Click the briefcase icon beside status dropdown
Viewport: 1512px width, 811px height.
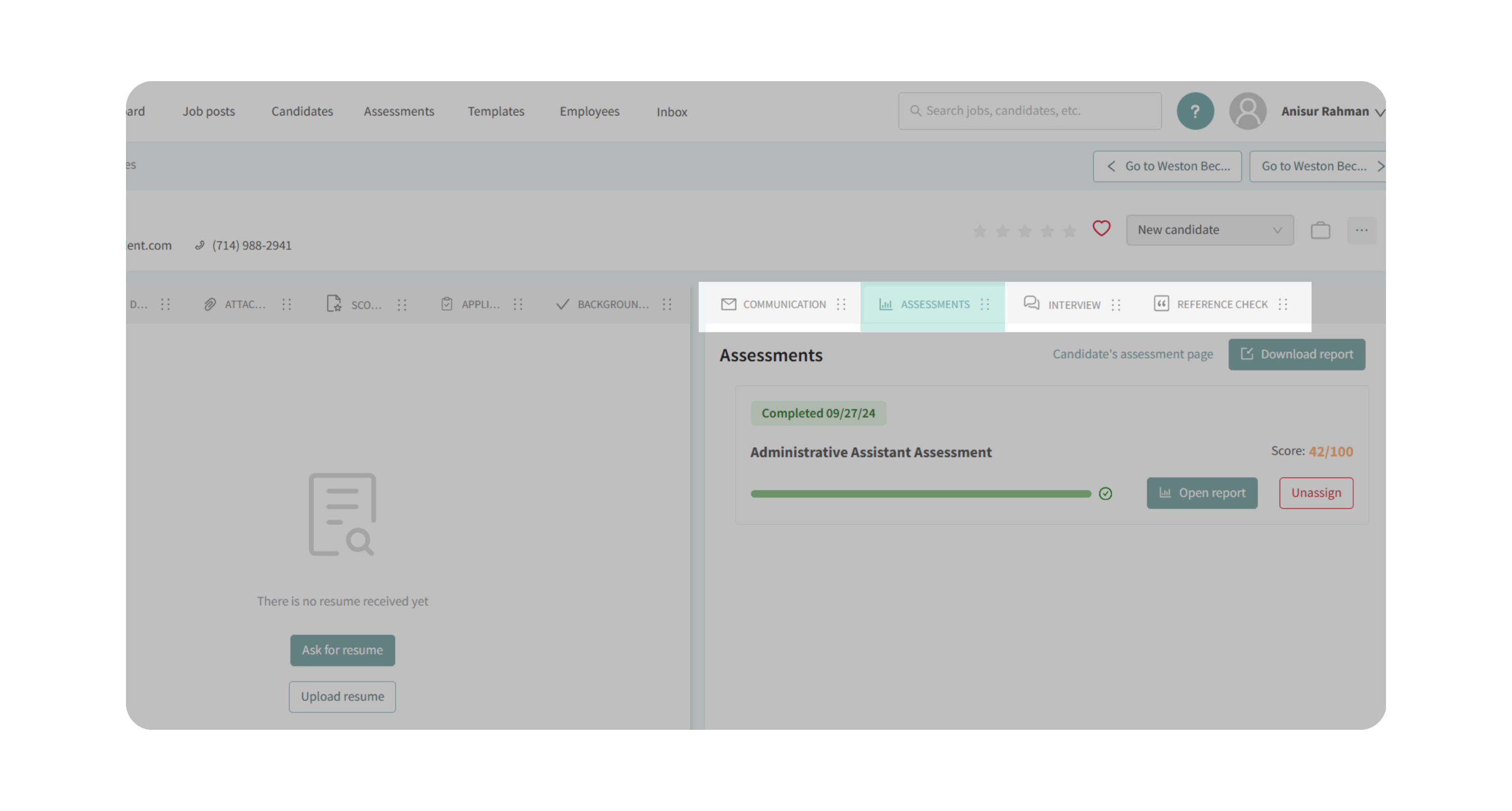point(1320,230)
